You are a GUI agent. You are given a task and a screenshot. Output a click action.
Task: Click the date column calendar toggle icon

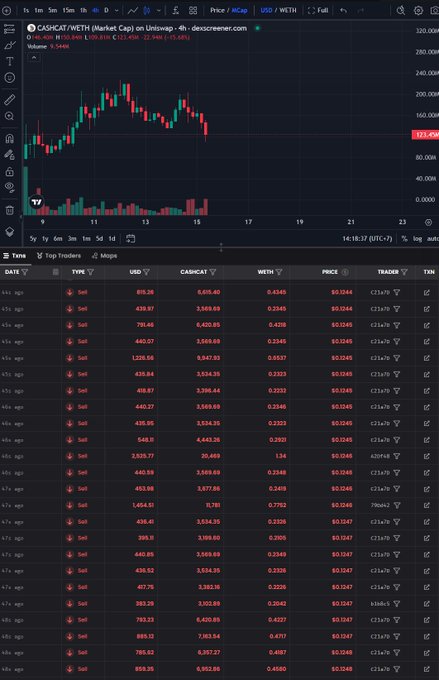pos(56,272)
